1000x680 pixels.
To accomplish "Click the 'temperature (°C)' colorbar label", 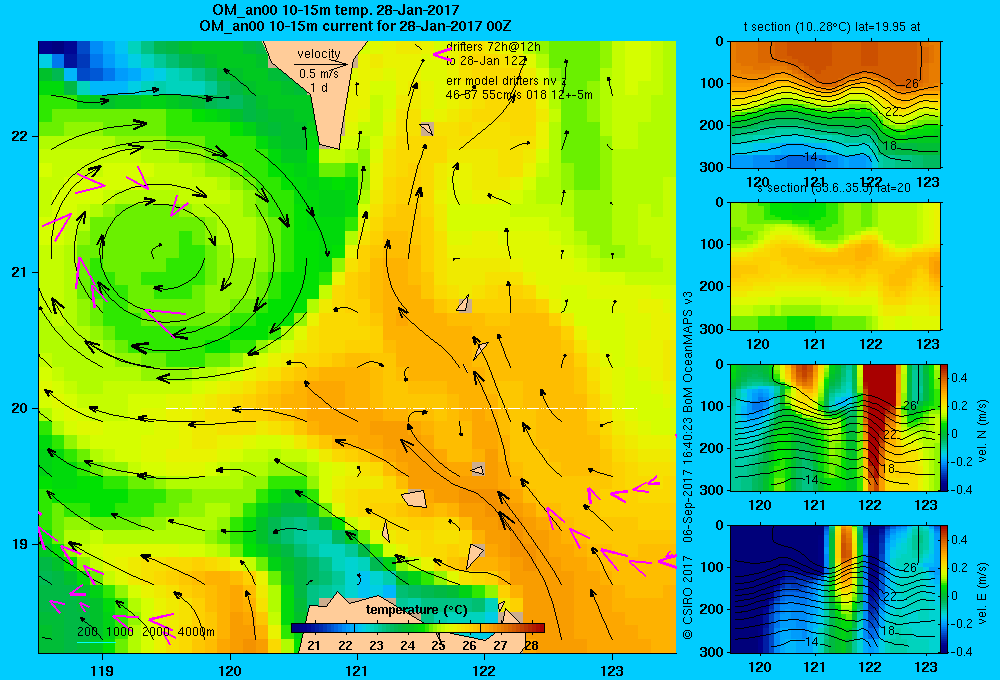I will tap(416, 610).
